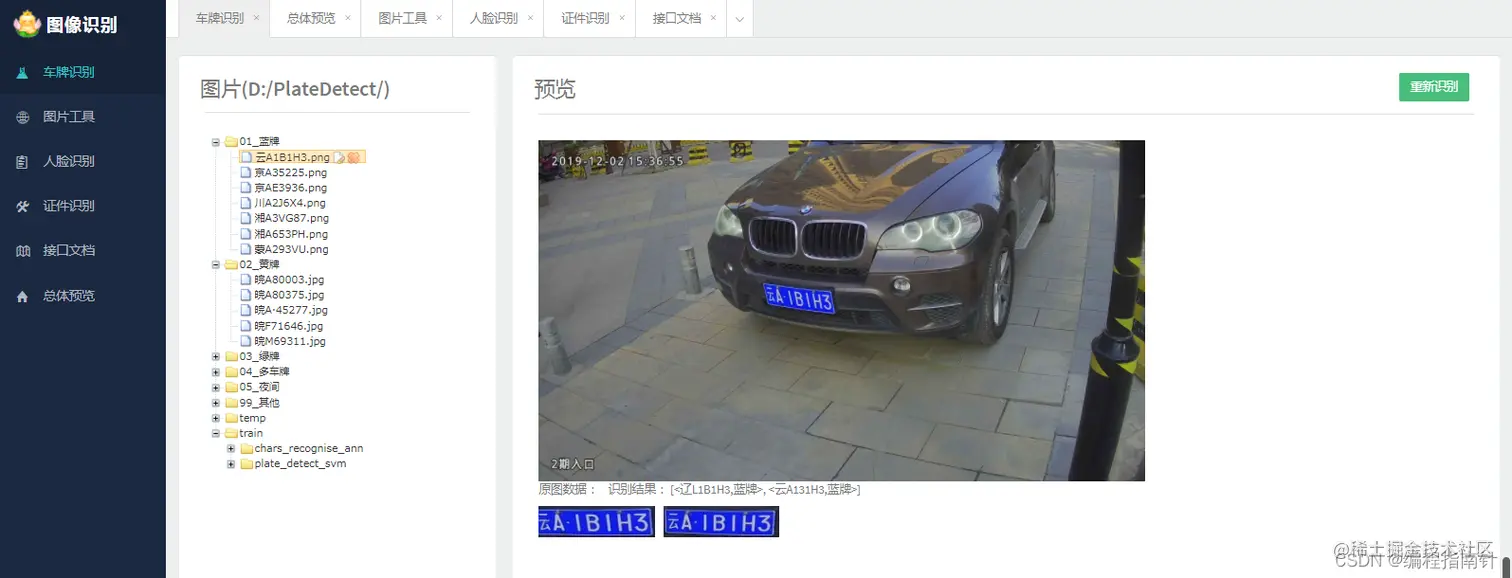Select file 蒙A293VU.png
1512x578 pixels.
tap(291, 249)
